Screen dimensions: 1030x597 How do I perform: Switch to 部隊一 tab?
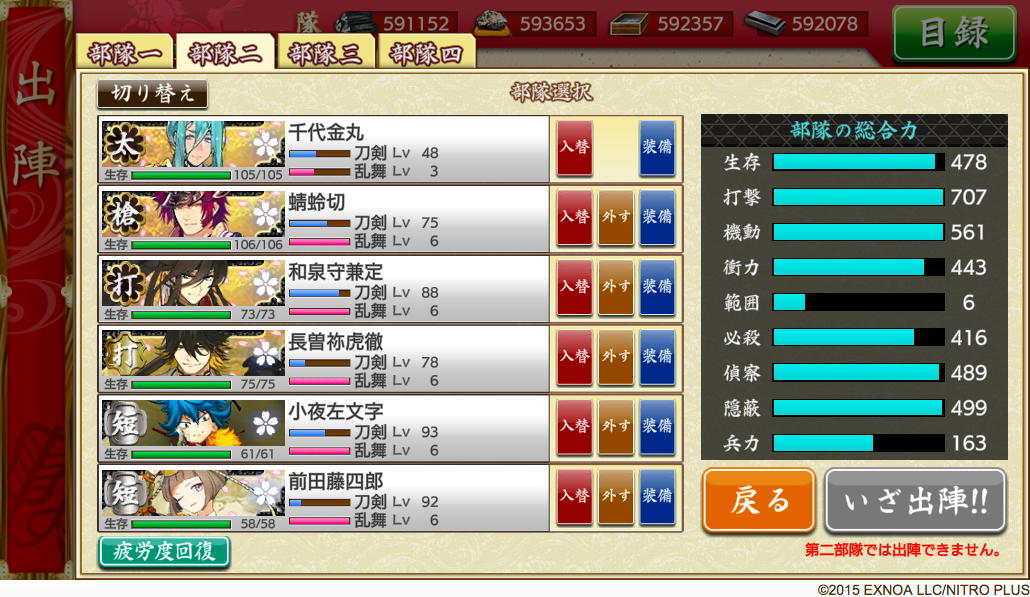pyautogui.click(x=124, y=53)
